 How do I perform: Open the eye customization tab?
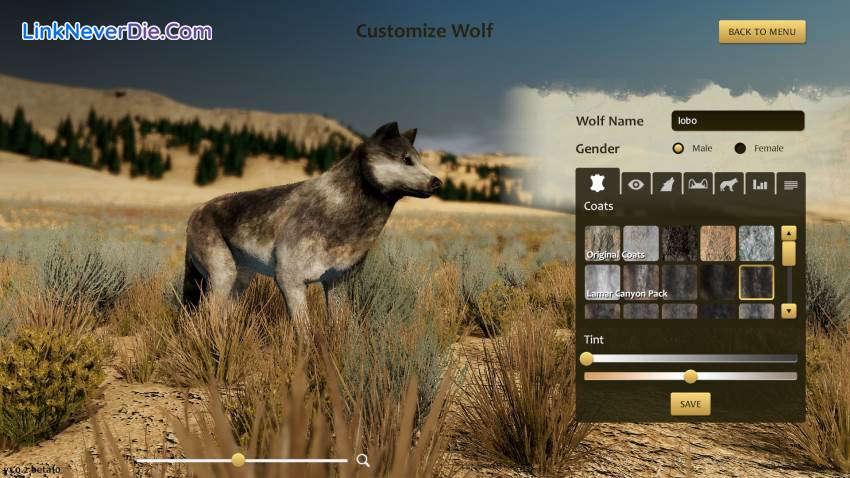coord(635,184)
